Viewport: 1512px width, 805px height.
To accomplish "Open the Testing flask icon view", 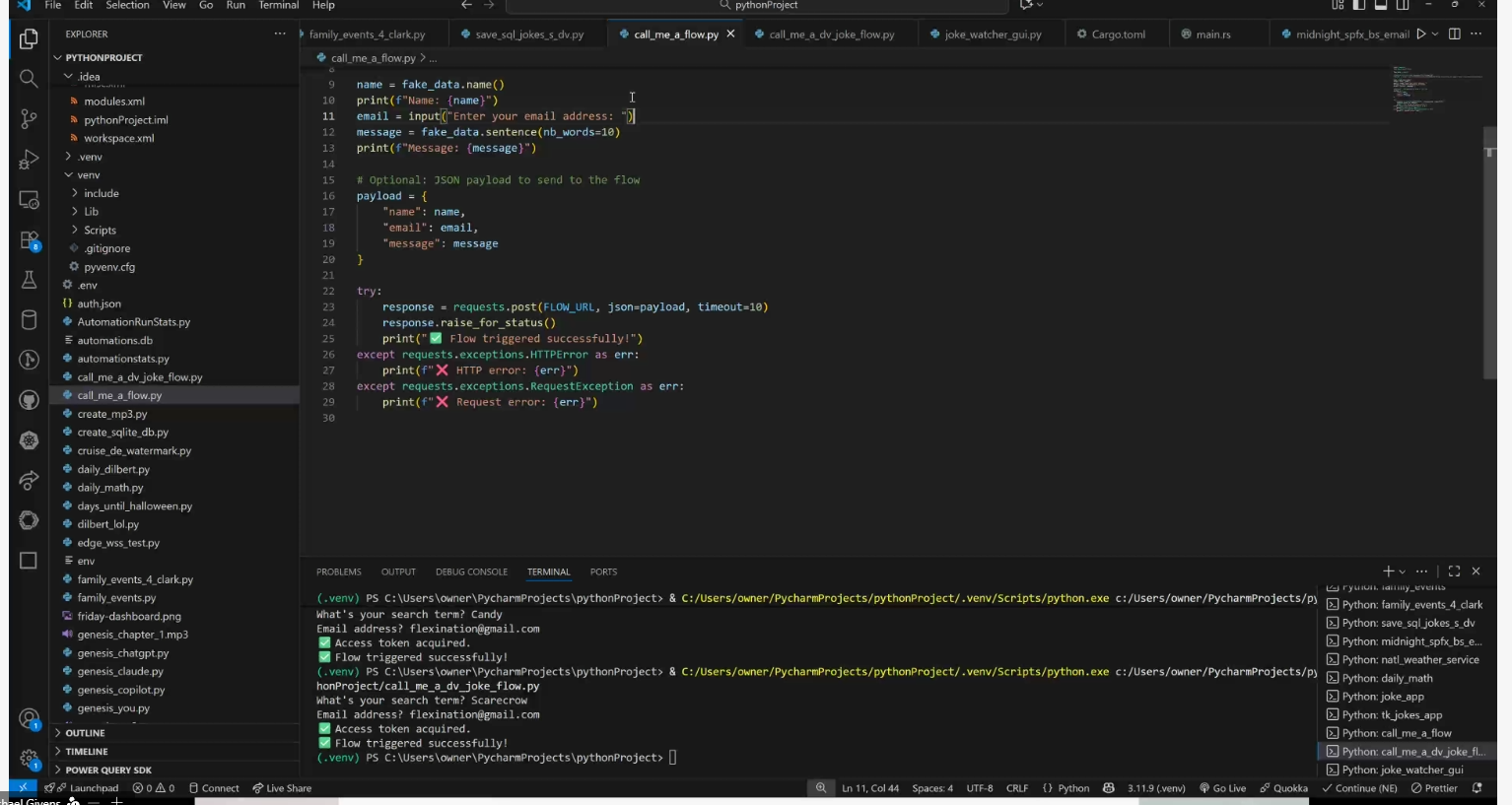I will 29,281.
